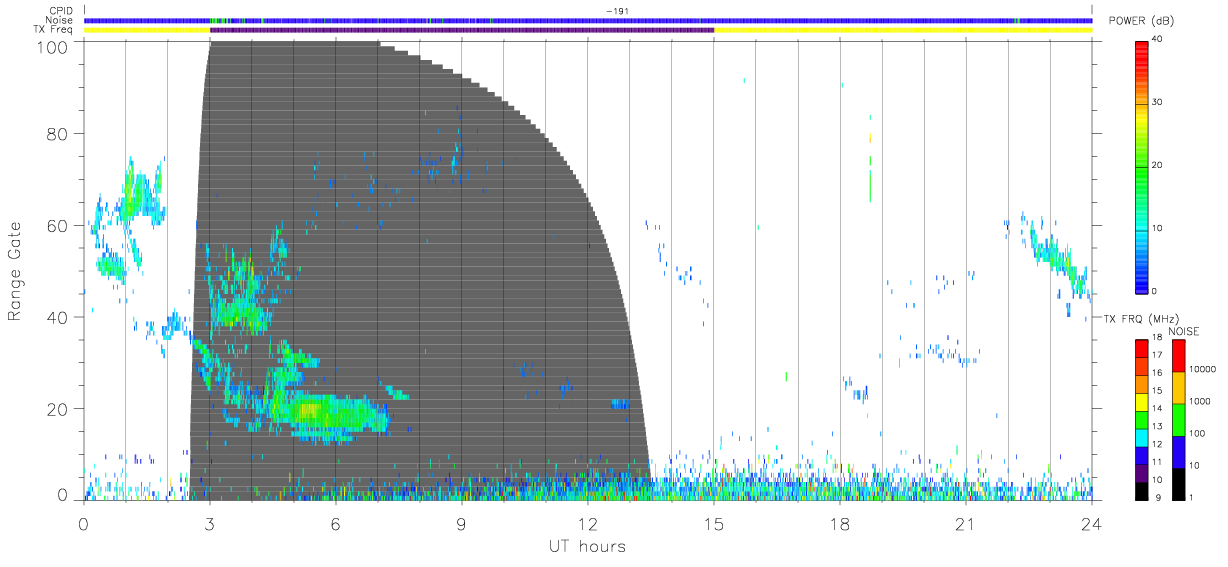This screenshot has width=1228, height=567.
Task: Click the 3 tick on UT hours axis
Action: pos(210,524)
